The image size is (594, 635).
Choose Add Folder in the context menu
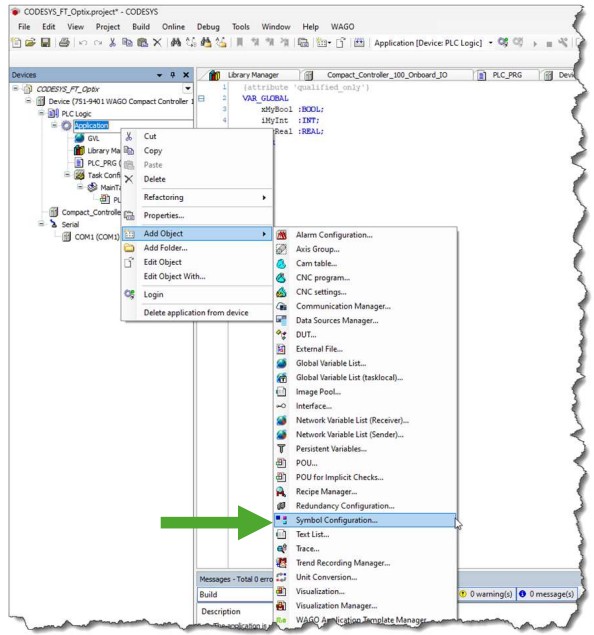tap(198, 248)
